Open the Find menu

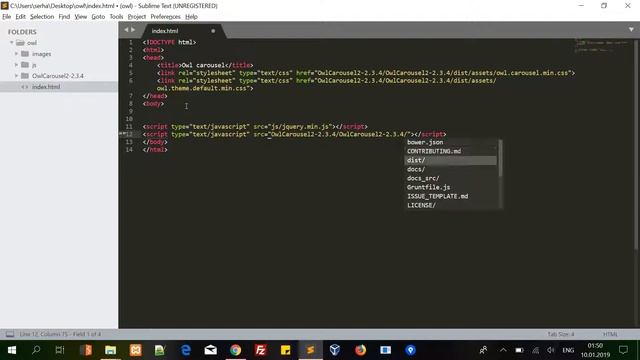point(64,17)
